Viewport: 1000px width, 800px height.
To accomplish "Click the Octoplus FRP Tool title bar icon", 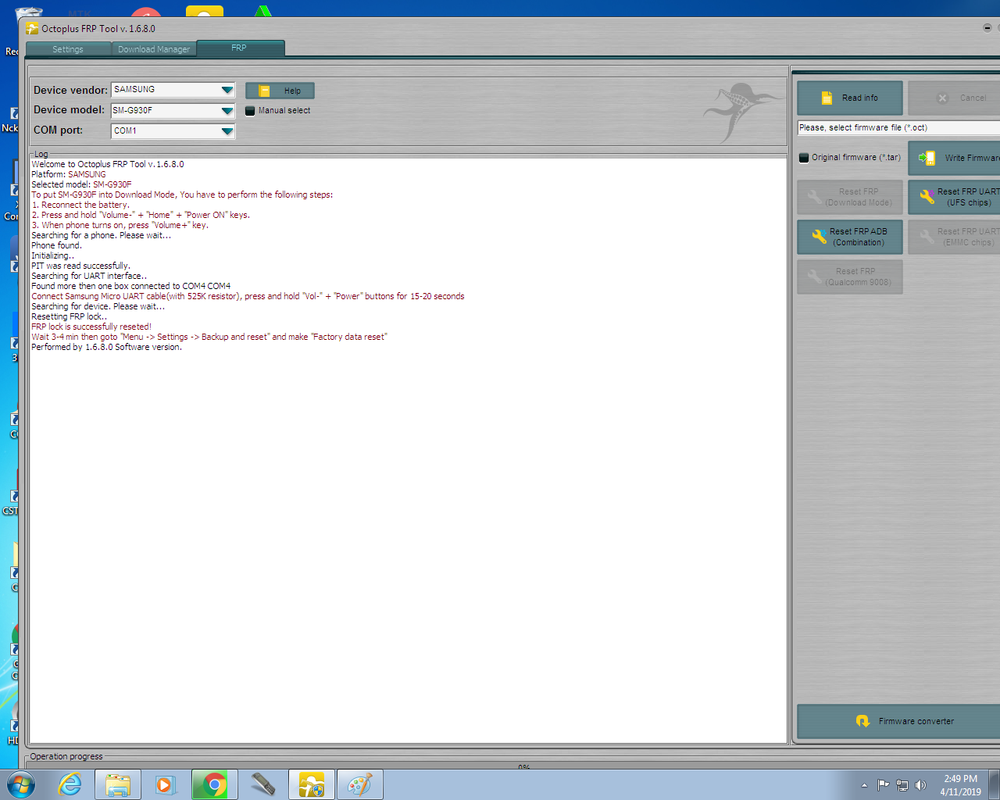I will click(x=32, y=29).
